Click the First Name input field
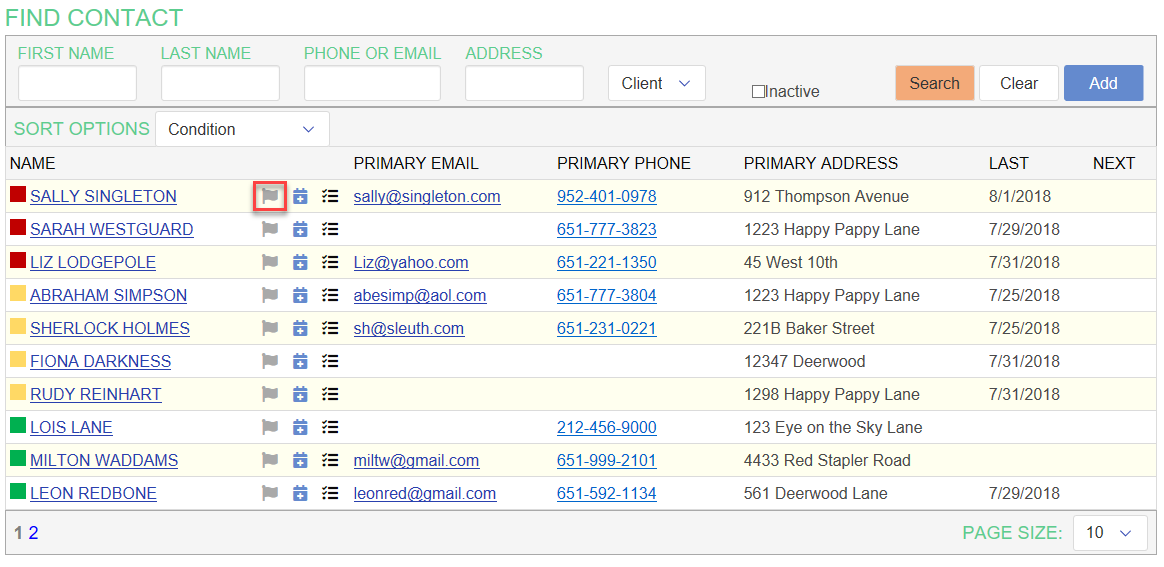Image resolution: width=1164 pixels, height=567 pixels. coord(77,84)
